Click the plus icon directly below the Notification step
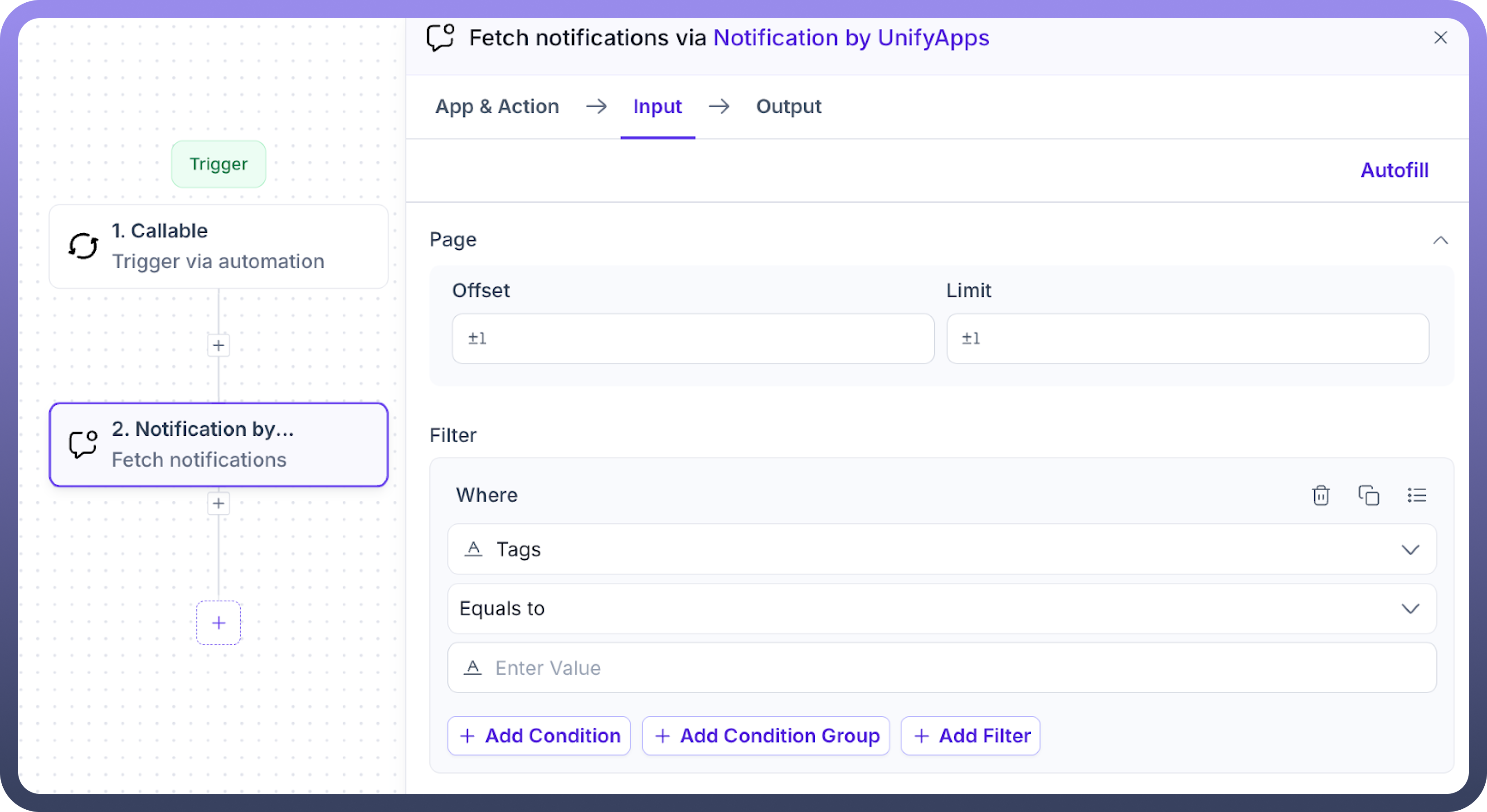This screenshot has height=812, width=1487. (x=218, y=503)
